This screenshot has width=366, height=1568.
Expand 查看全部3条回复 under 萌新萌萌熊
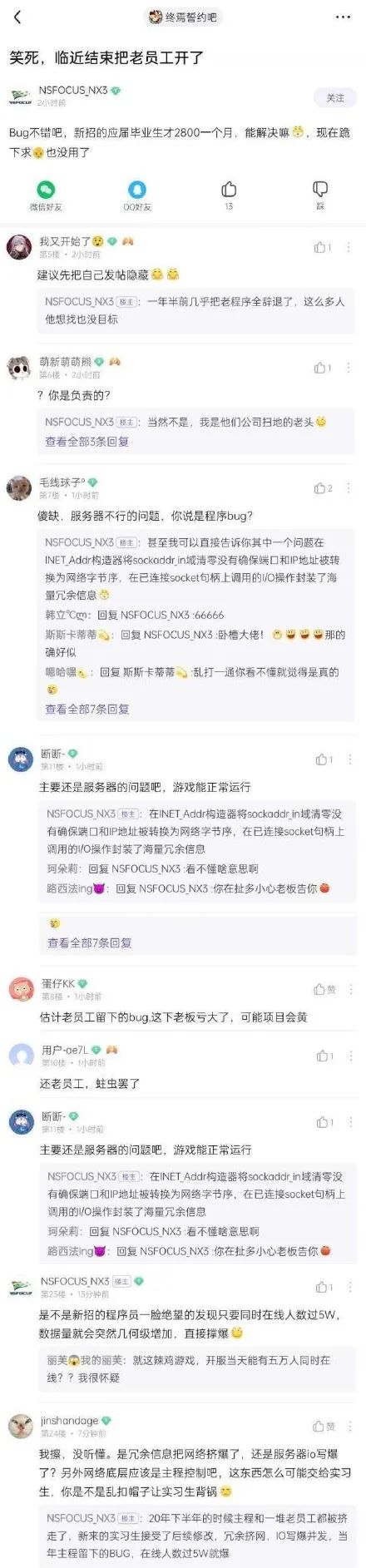(87, 442)
